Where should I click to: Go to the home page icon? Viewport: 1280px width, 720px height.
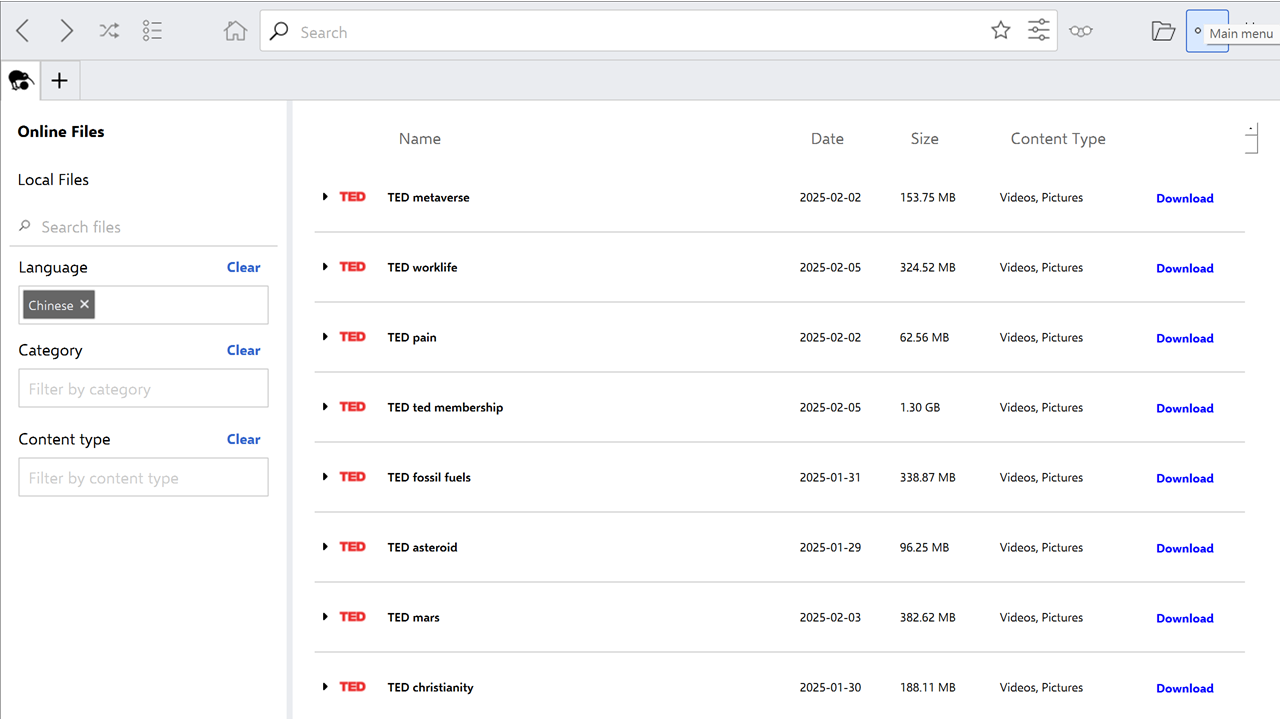tap(235, 31)
